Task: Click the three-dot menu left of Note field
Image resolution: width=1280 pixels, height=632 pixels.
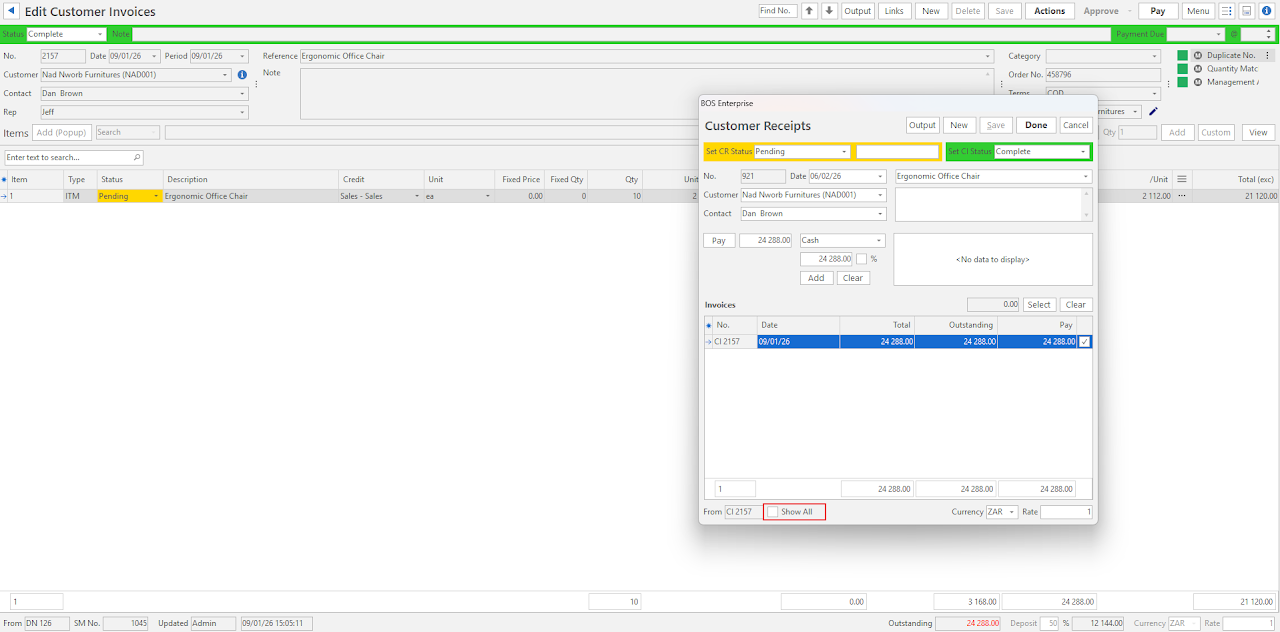Action: click(x=256, y=84)
